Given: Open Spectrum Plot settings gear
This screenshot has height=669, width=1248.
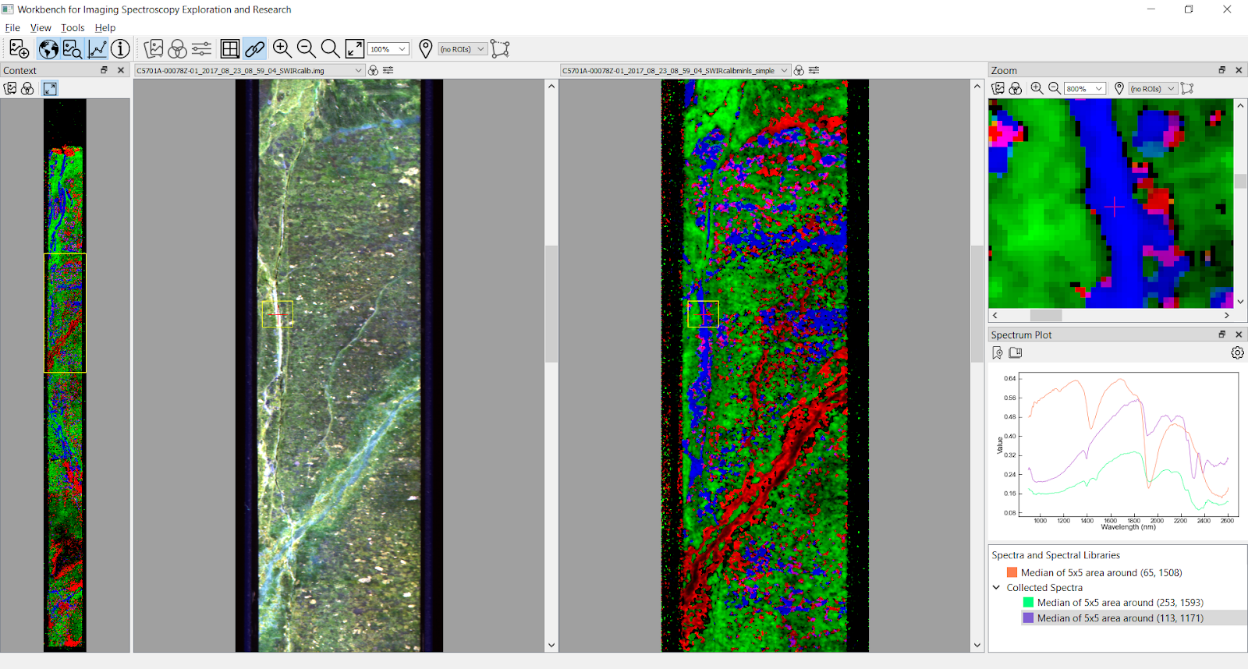Looking at the screenshot, I should pyautogui.click(x=1237, y=353).
